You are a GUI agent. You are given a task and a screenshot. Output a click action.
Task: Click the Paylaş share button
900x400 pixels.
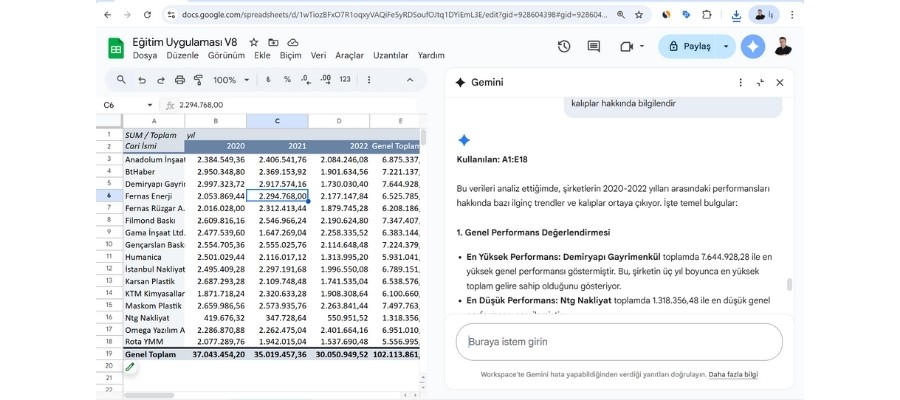(688, 46)
